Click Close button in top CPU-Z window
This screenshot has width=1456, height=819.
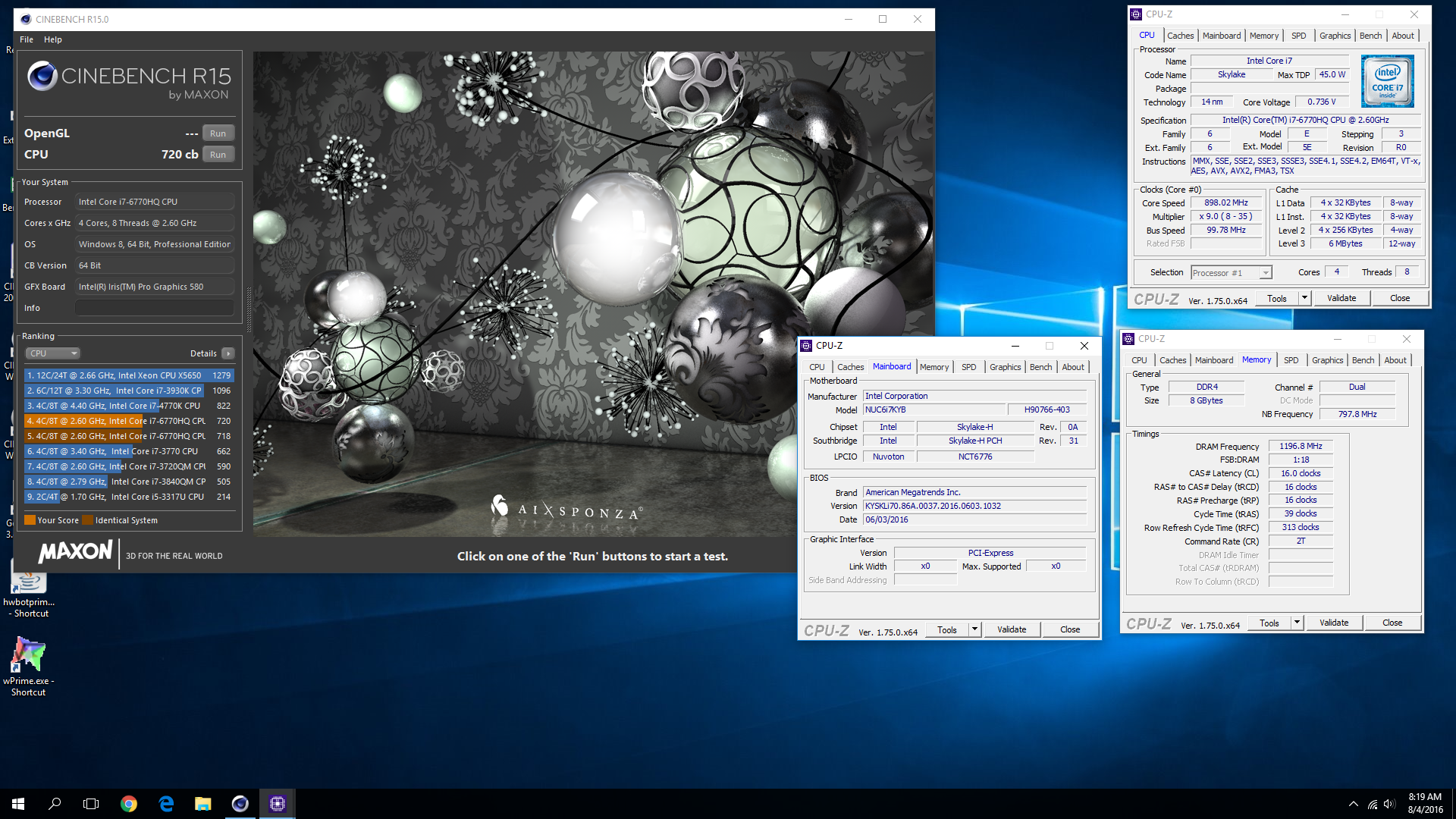pos(1400,299)
